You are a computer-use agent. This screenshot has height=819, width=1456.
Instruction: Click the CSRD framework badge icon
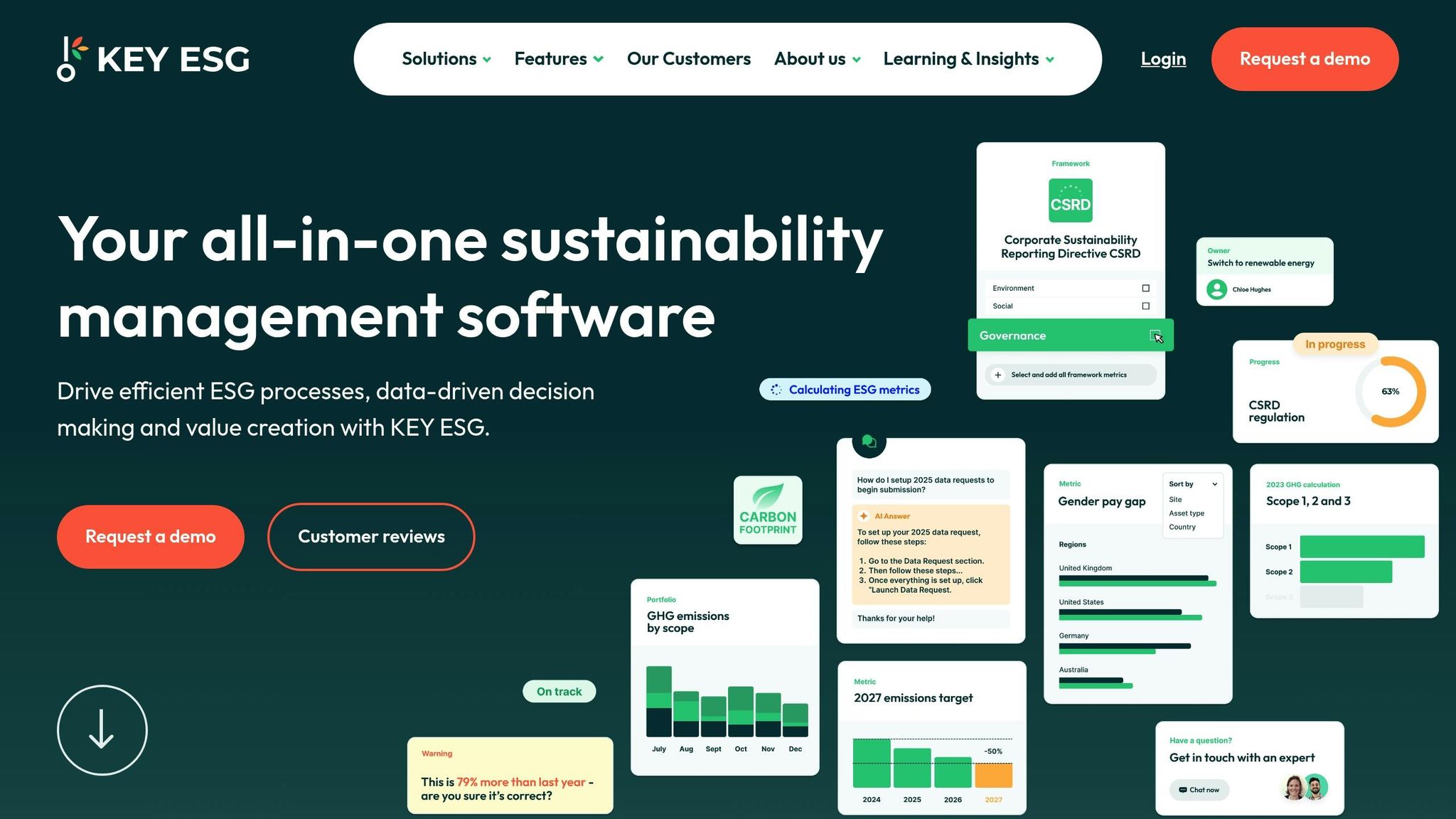pyautogui.click(x=1070, y=200)
